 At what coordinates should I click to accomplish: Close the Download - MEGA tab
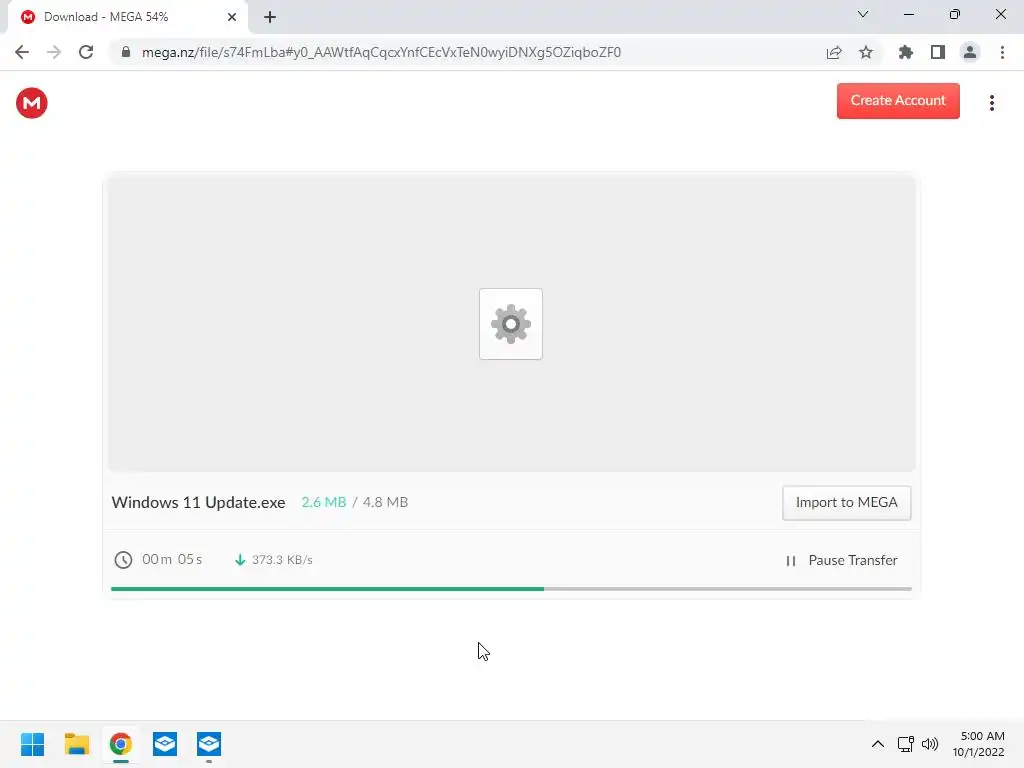232,17
